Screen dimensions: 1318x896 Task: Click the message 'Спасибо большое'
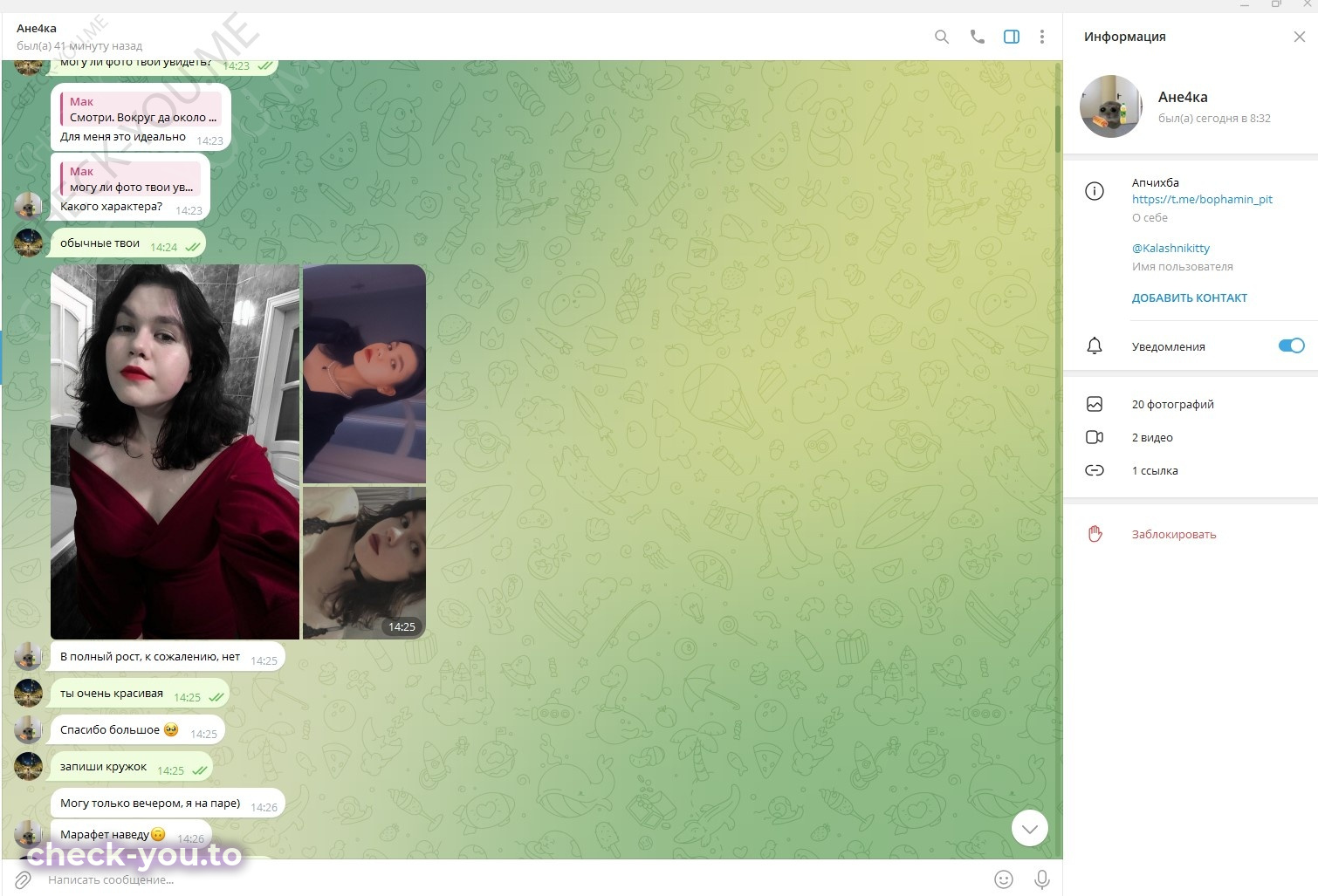138,730
